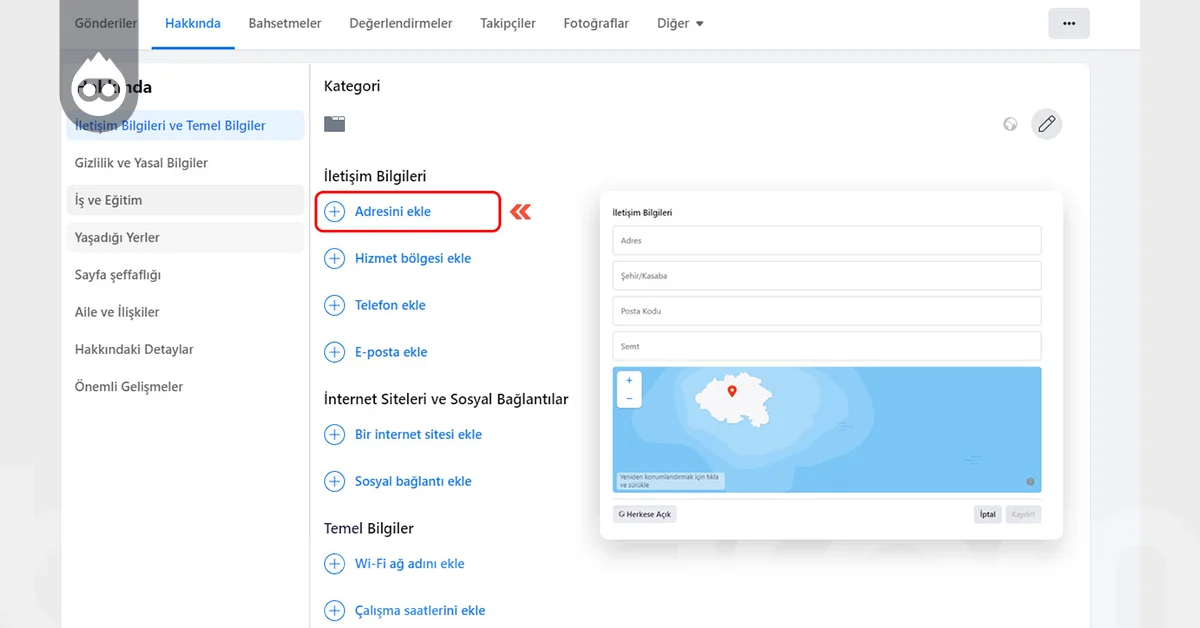Open the three-dot options menu top right
This screenshot has width=1200, height=628.
coord(1069,22)
